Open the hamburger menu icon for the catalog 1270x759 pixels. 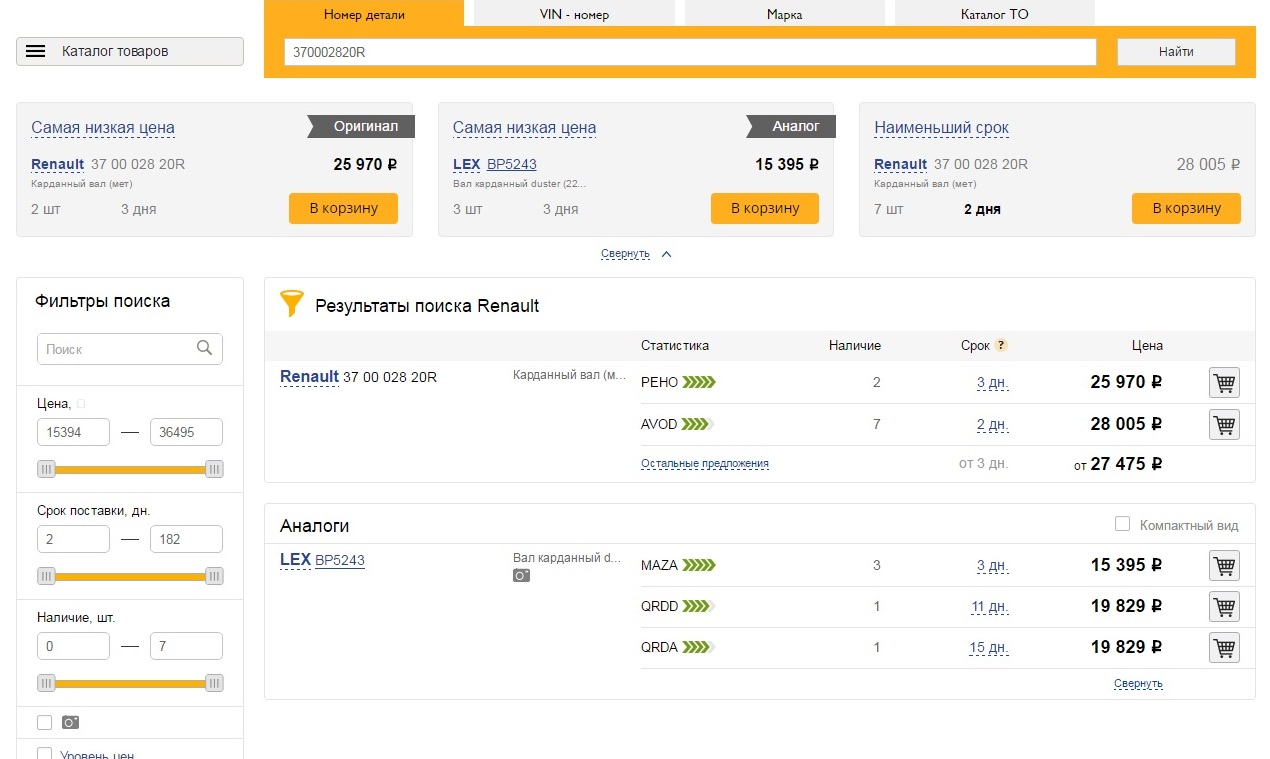[36, 51]
